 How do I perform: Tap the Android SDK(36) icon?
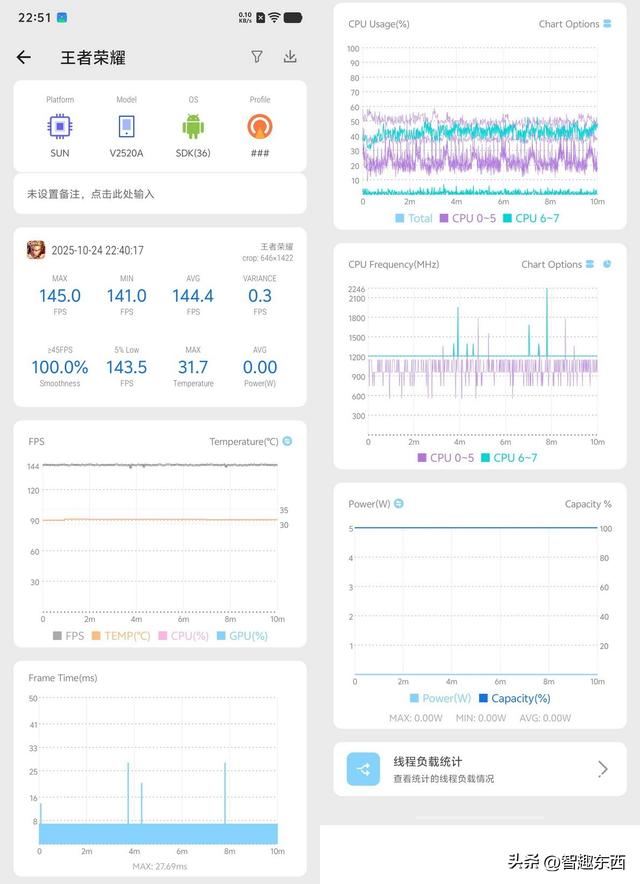pos(193,126)
